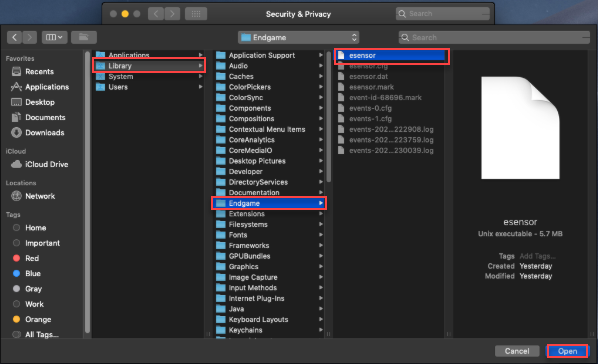
Task: Click Add Tags in preview pane
Action: point(537,256)
